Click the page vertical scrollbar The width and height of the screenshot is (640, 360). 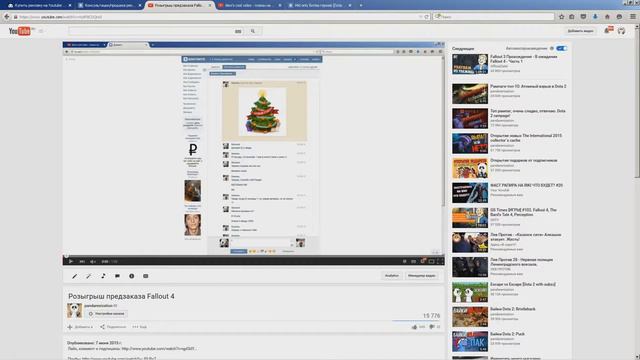(x=637, y=102)
